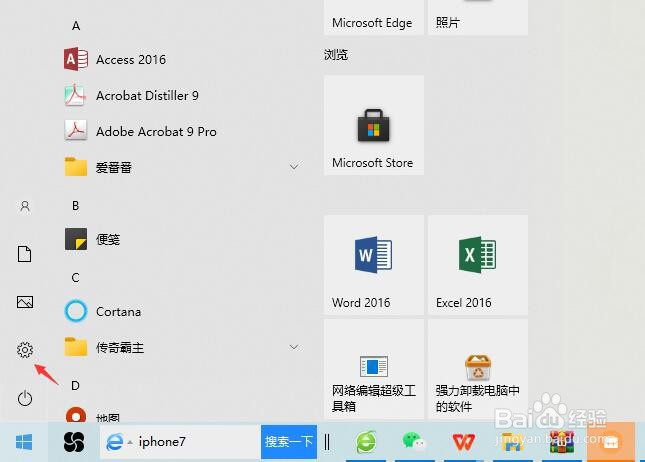The width and height of the screenshot is (645, 462).
Task: Select the letter D section header
Action: click(75, 385)
